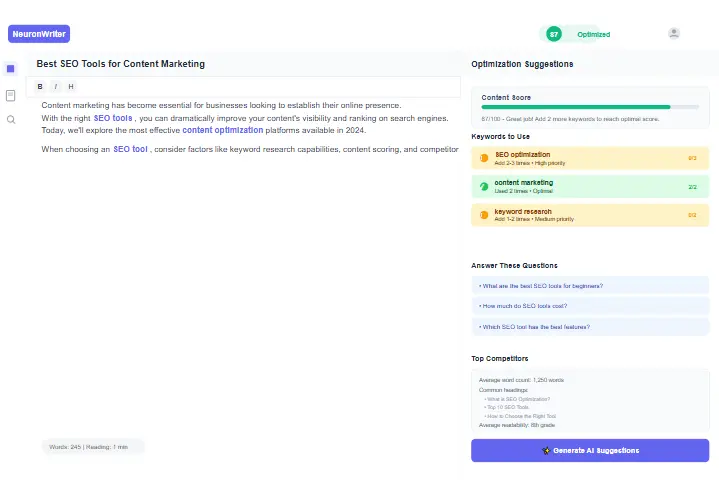
Task: Click the Keywords to Use section heading
Action: click(500, 137)
